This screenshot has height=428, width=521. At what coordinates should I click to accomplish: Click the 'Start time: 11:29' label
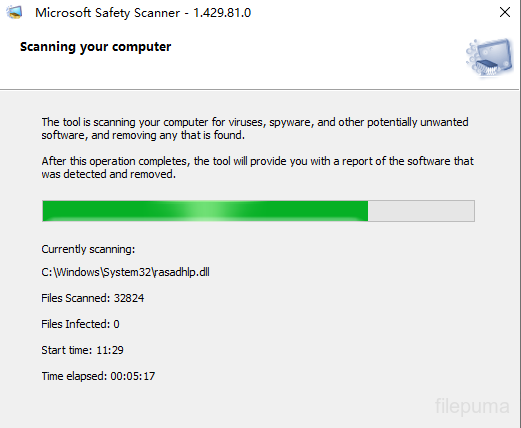point(82,350)
